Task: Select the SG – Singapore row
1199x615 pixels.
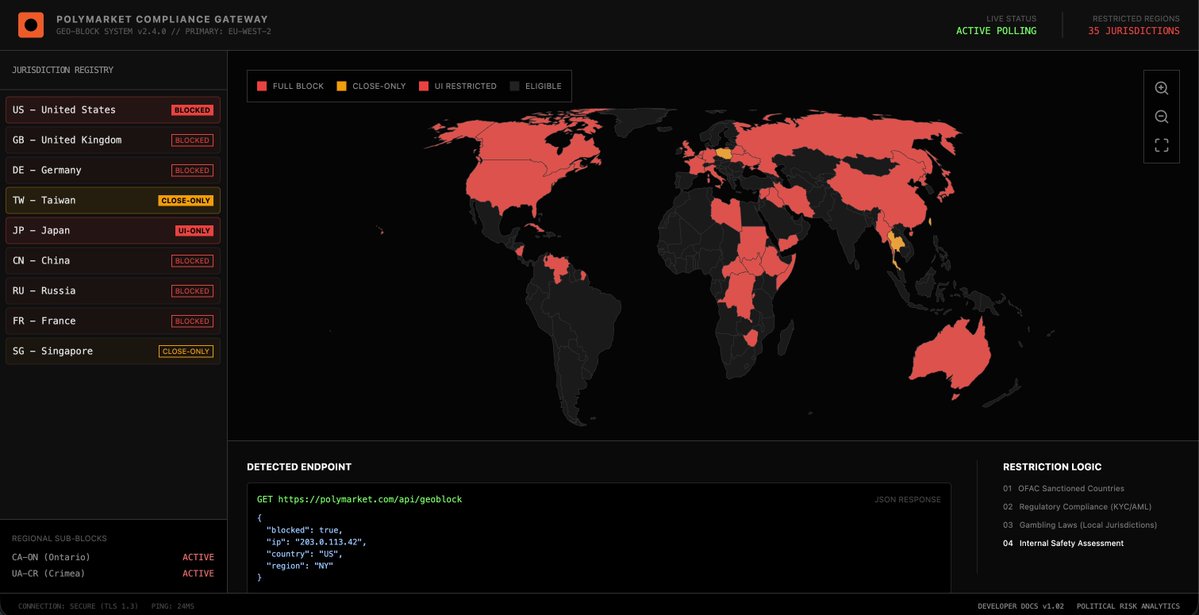Action: (x=113, y=352)
